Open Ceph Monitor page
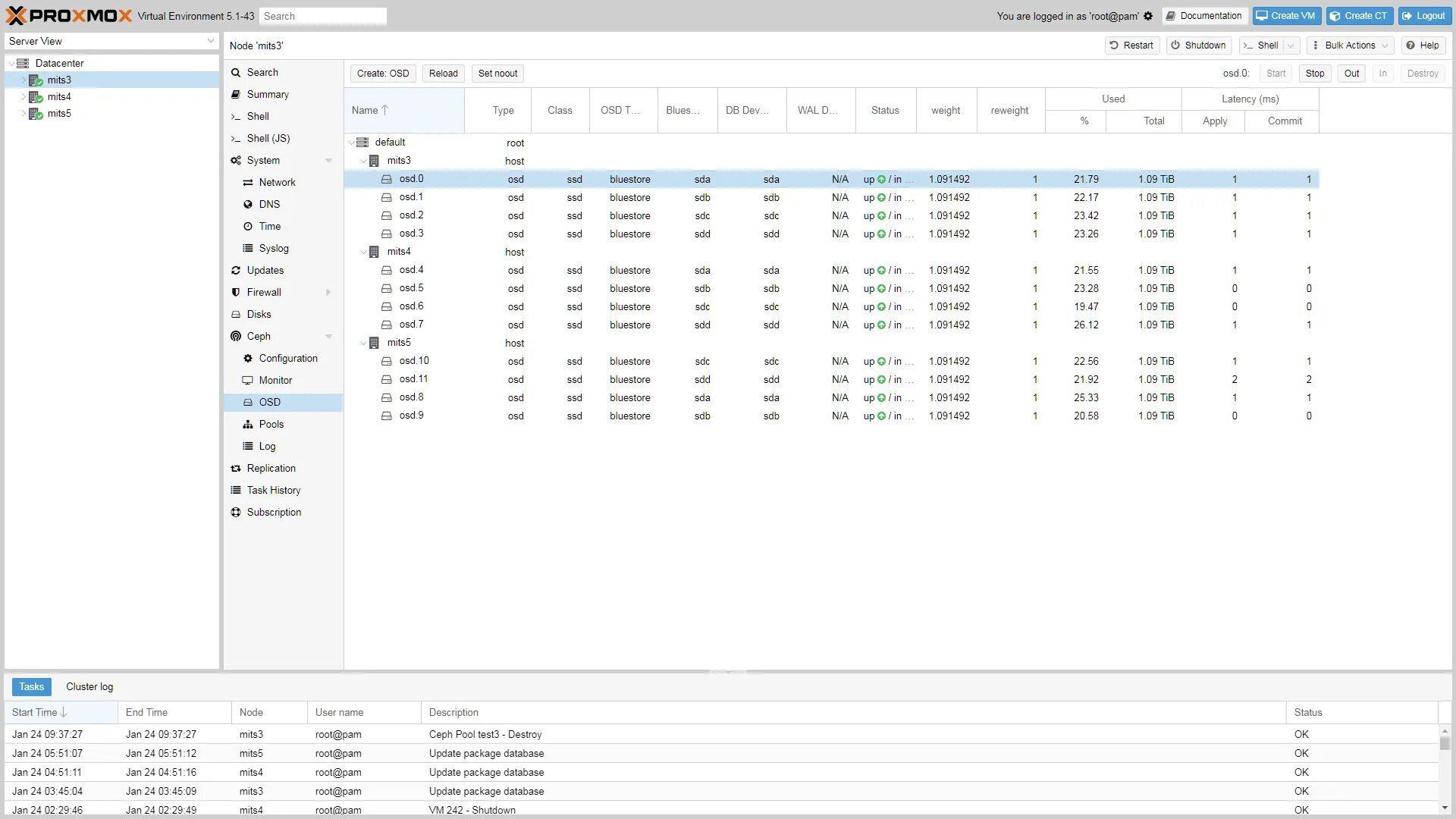1456x819 pixels. click(275, 380)
